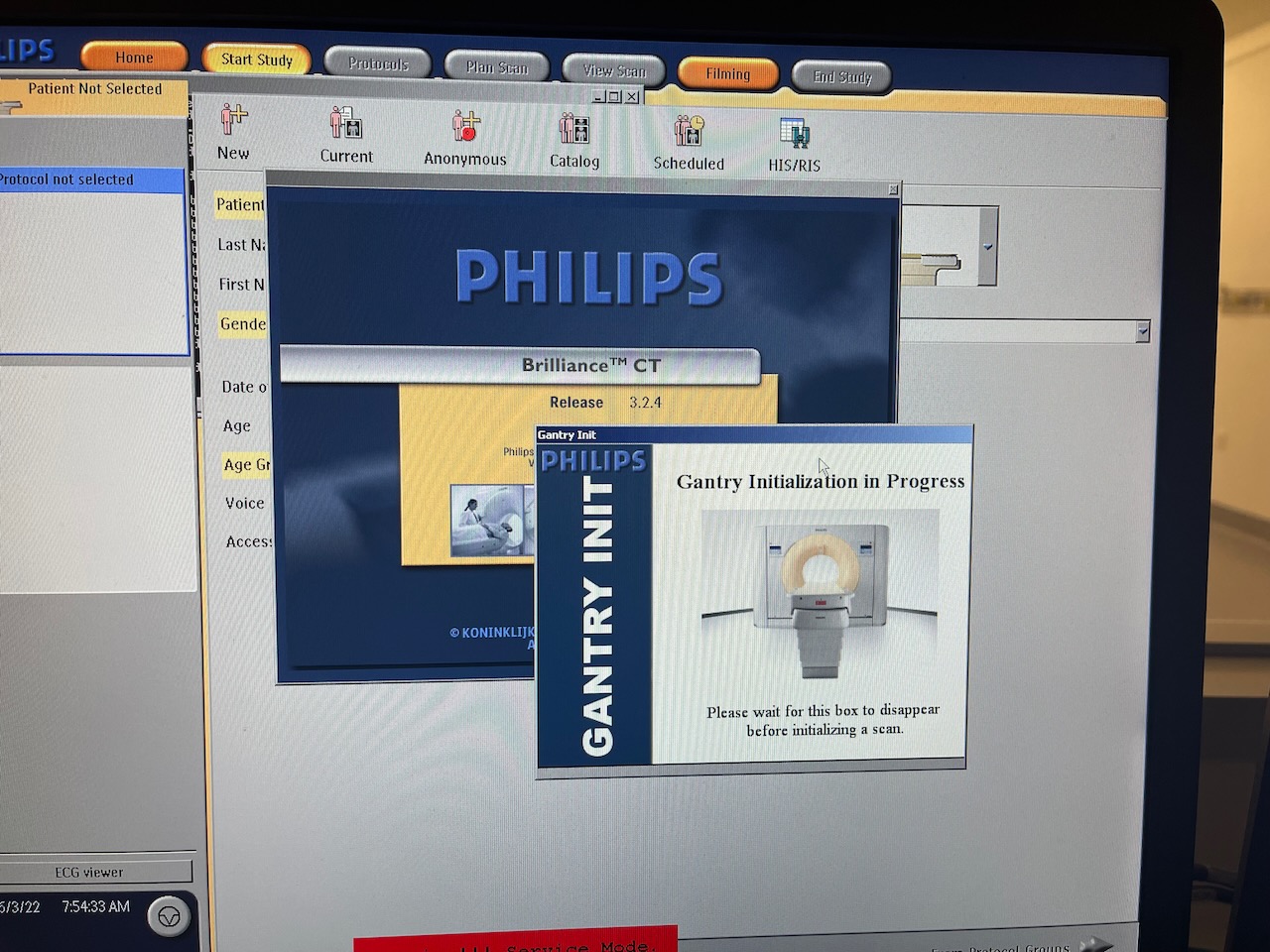Image resolution: width=1270 pixels, height=952 pixels.
Task: Expand the patient position dropdown arrow
Action: pos(987,246)
